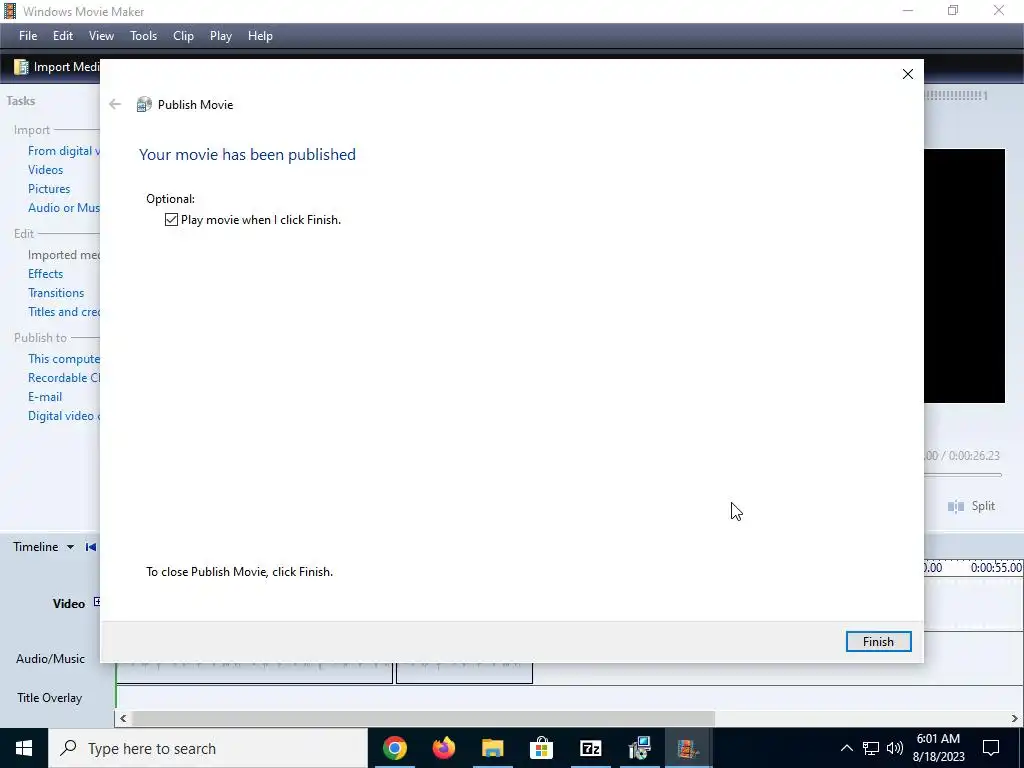Click timeline scrollbar right arrow
Image resolution: width=1024 pixels, height=768 pixels.
(1014, 718)
